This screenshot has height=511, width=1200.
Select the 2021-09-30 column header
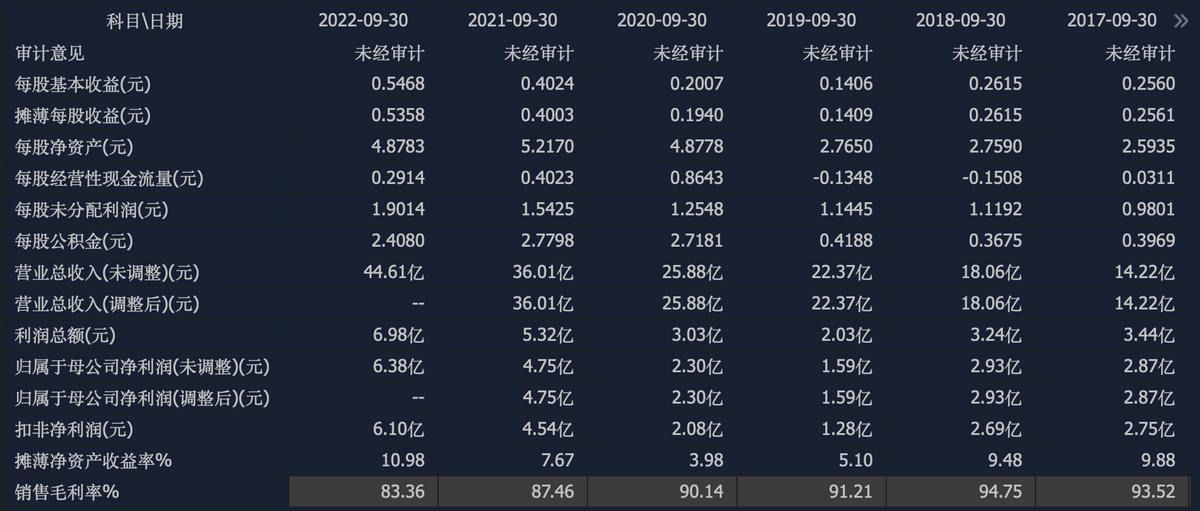pos(513,21)
